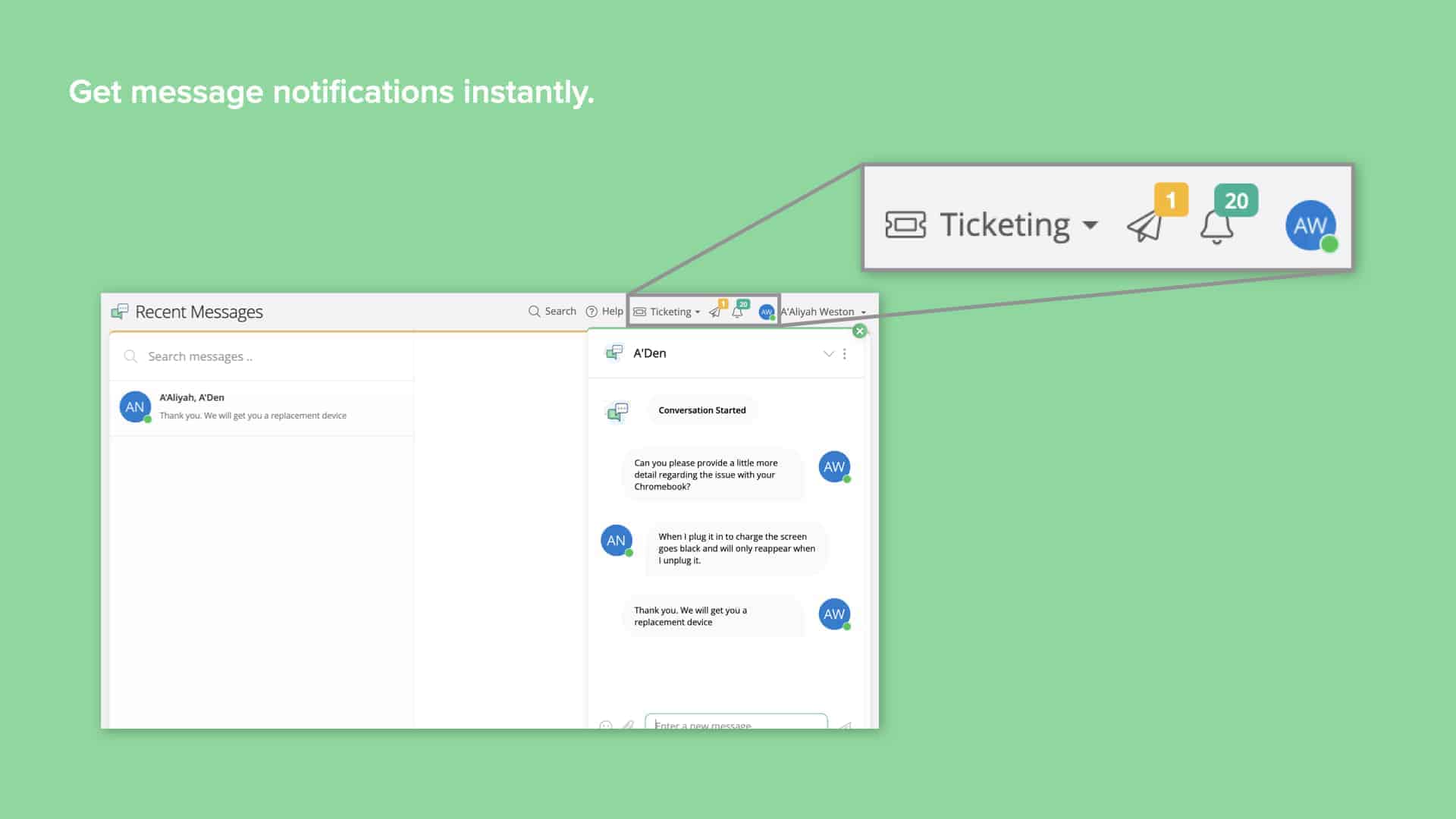1456x819 pixels.
Task: Open the A'Aliyah, A'Den conversation
Action: pyautogui.click(x=262, y=406)
